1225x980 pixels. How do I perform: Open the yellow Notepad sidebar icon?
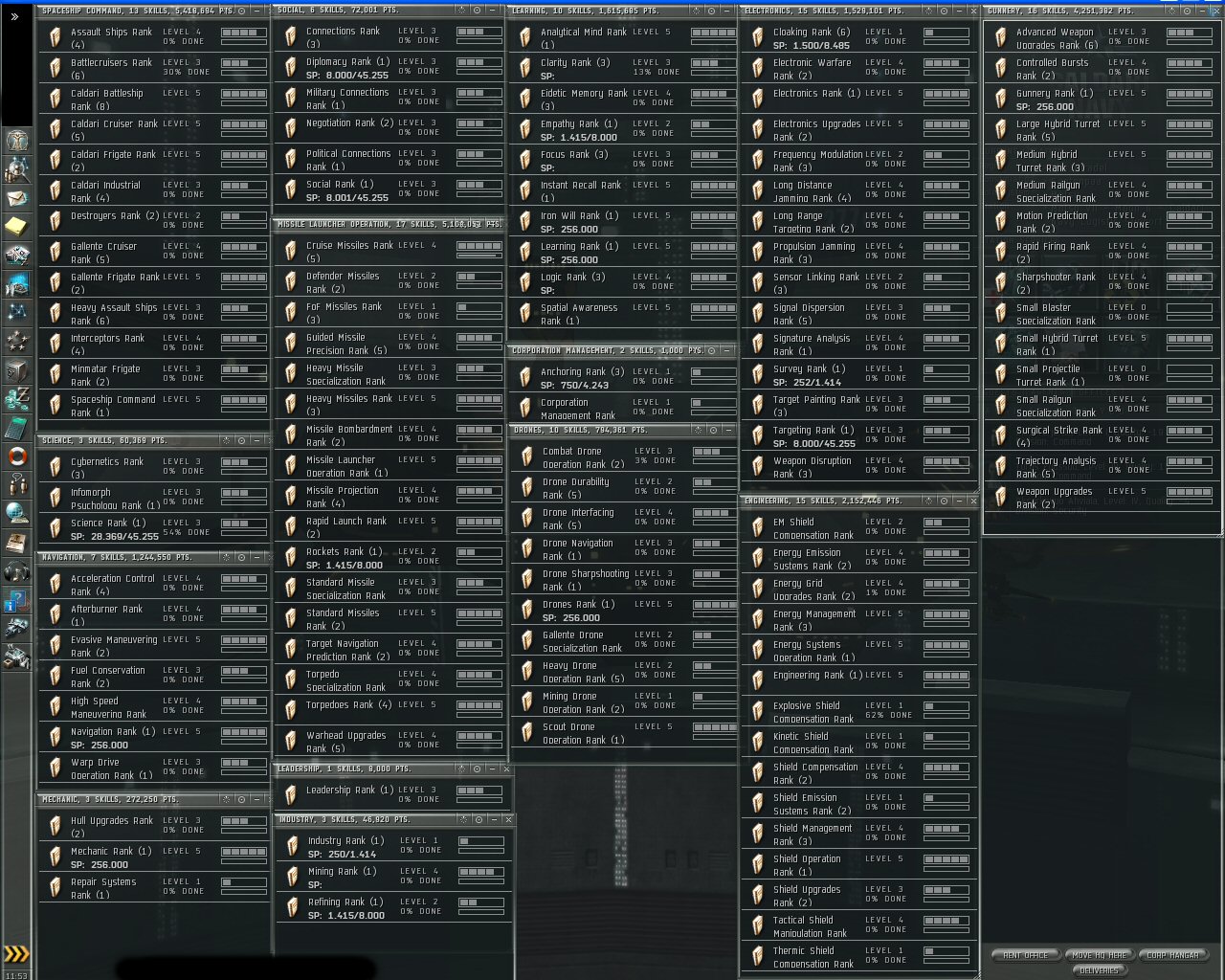coord(16,227)
